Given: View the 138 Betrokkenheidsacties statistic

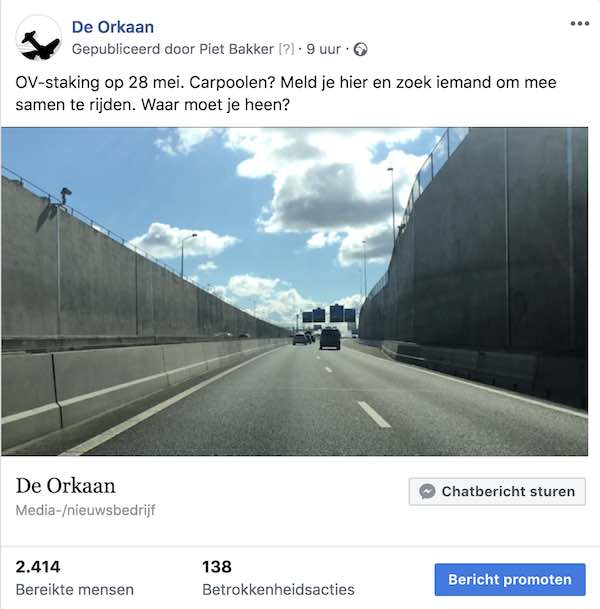Looking at the screenshot, I should 278,578.
